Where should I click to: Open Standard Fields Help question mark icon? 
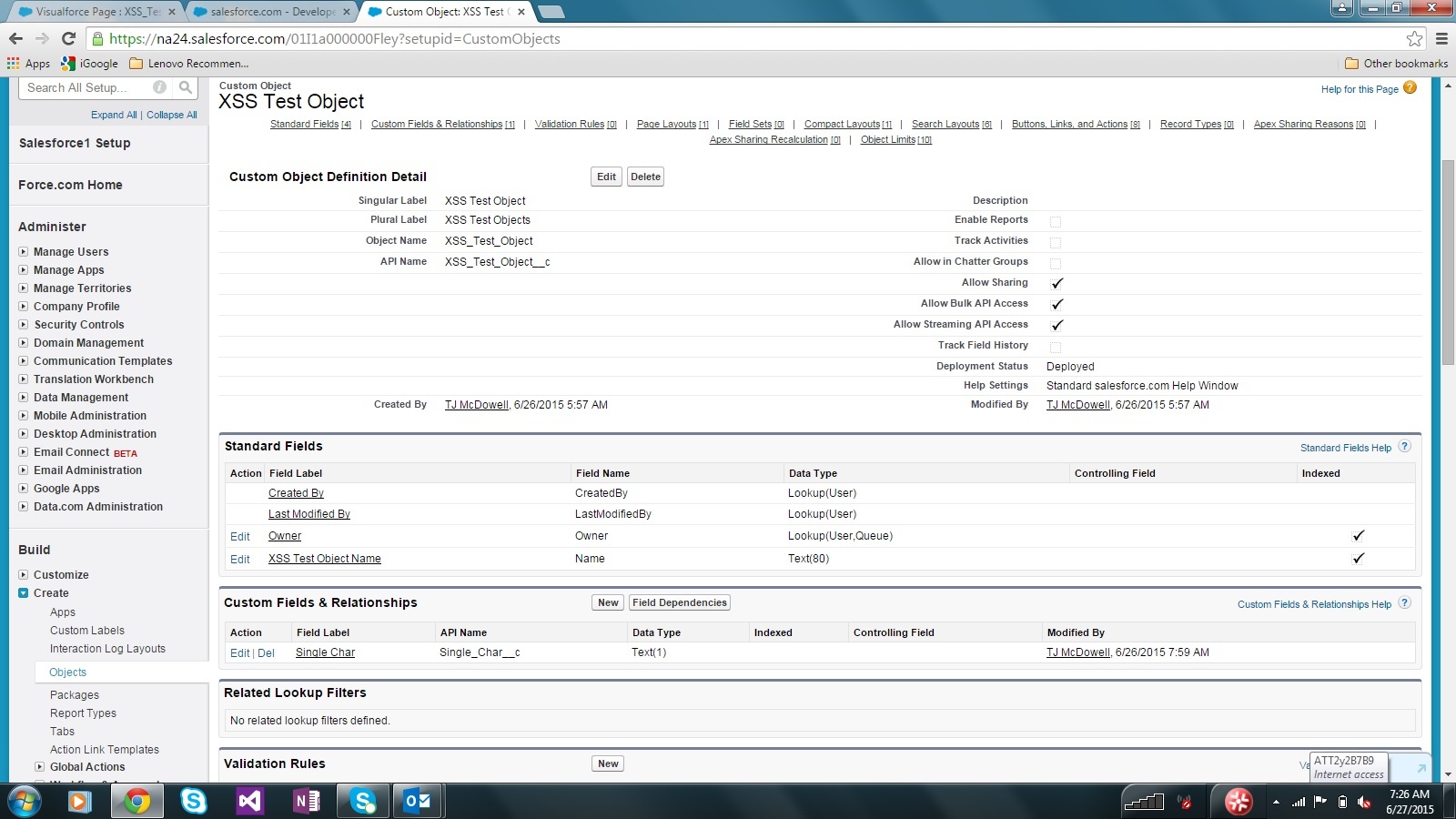[1405, 447]
